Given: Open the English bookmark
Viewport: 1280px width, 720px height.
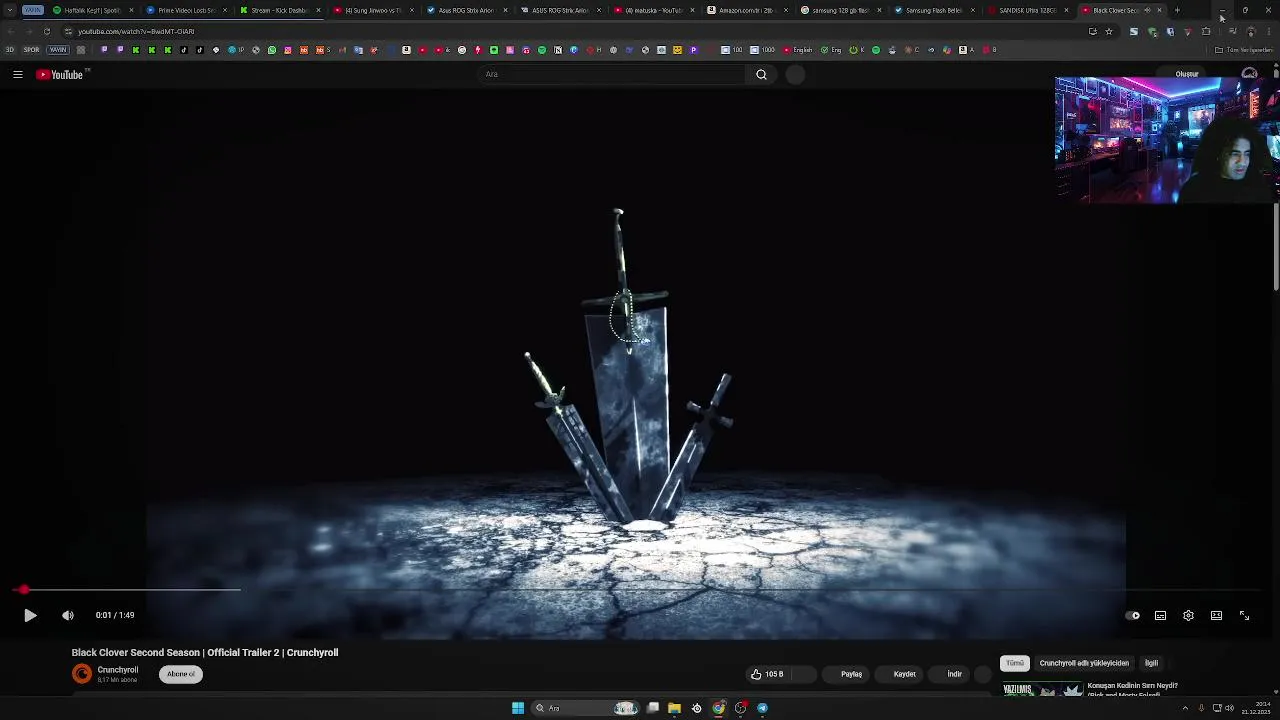Looking at the screenshot, I should (x=799, y=50).
